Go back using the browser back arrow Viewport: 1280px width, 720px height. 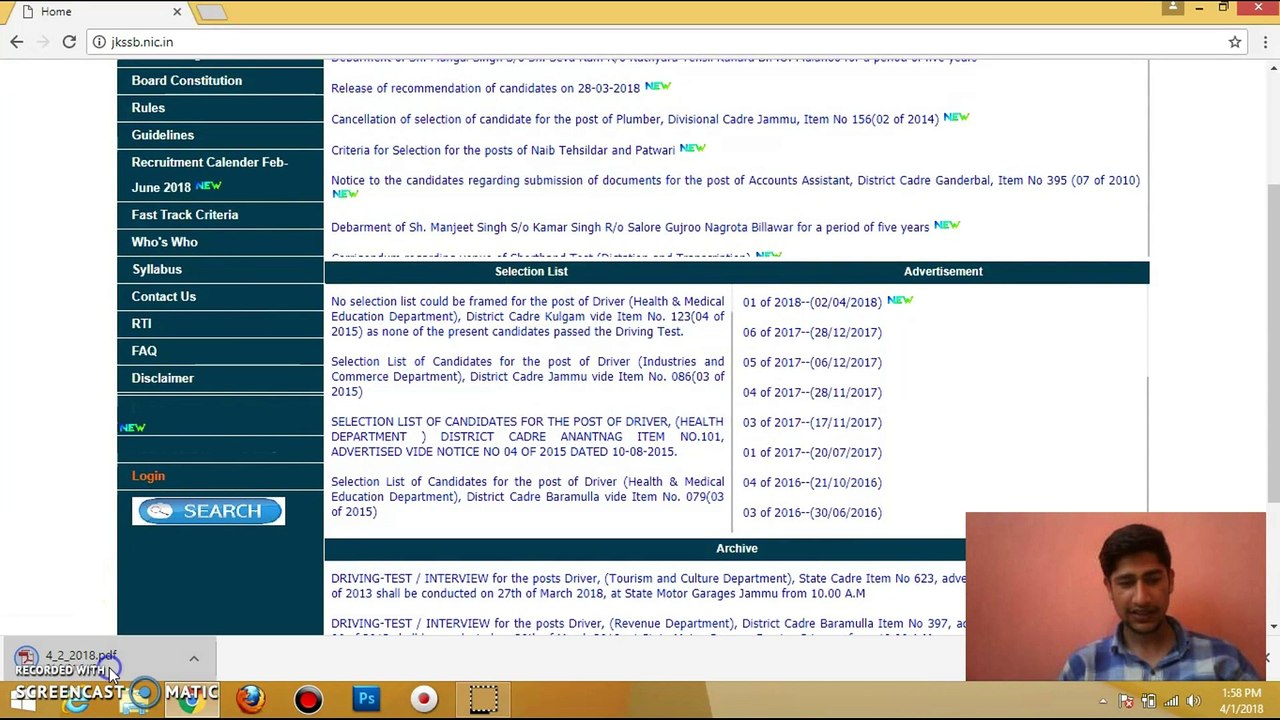coord(17,42)
